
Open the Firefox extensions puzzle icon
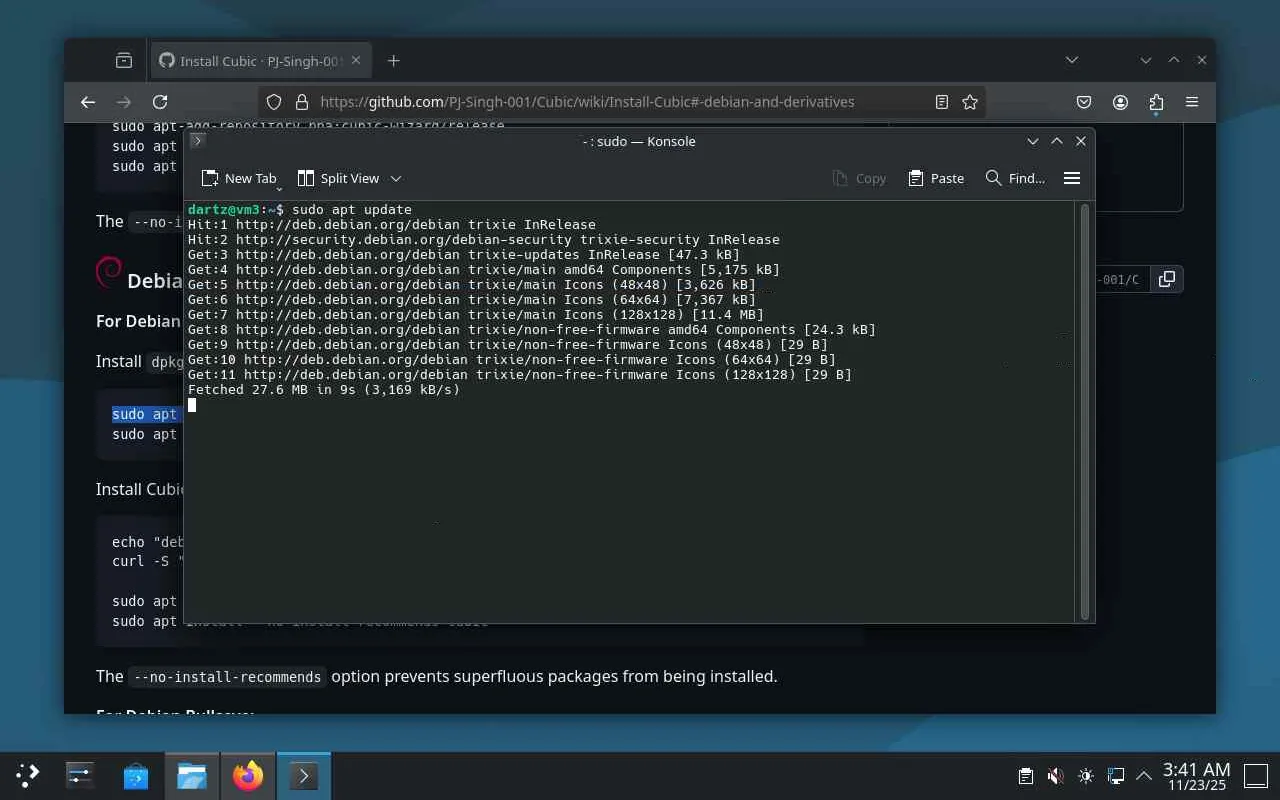click(x=1156, y=102)
